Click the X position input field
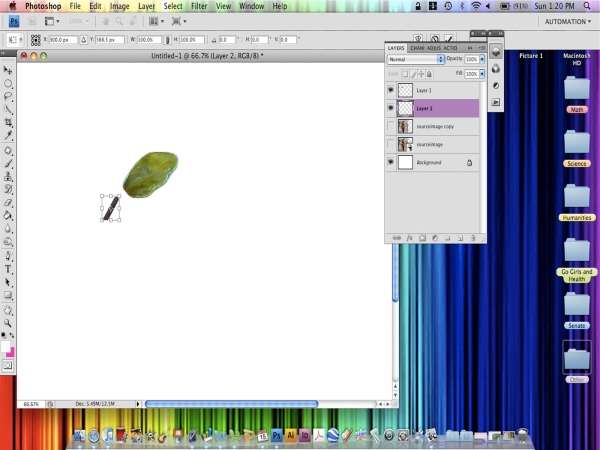The image size is (600, 450). tap(63, 39)
